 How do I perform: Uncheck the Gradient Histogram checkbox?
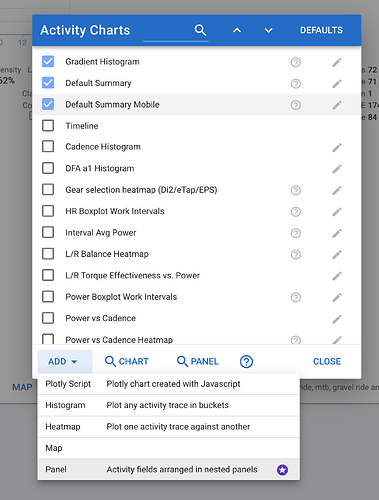[48, 61]
